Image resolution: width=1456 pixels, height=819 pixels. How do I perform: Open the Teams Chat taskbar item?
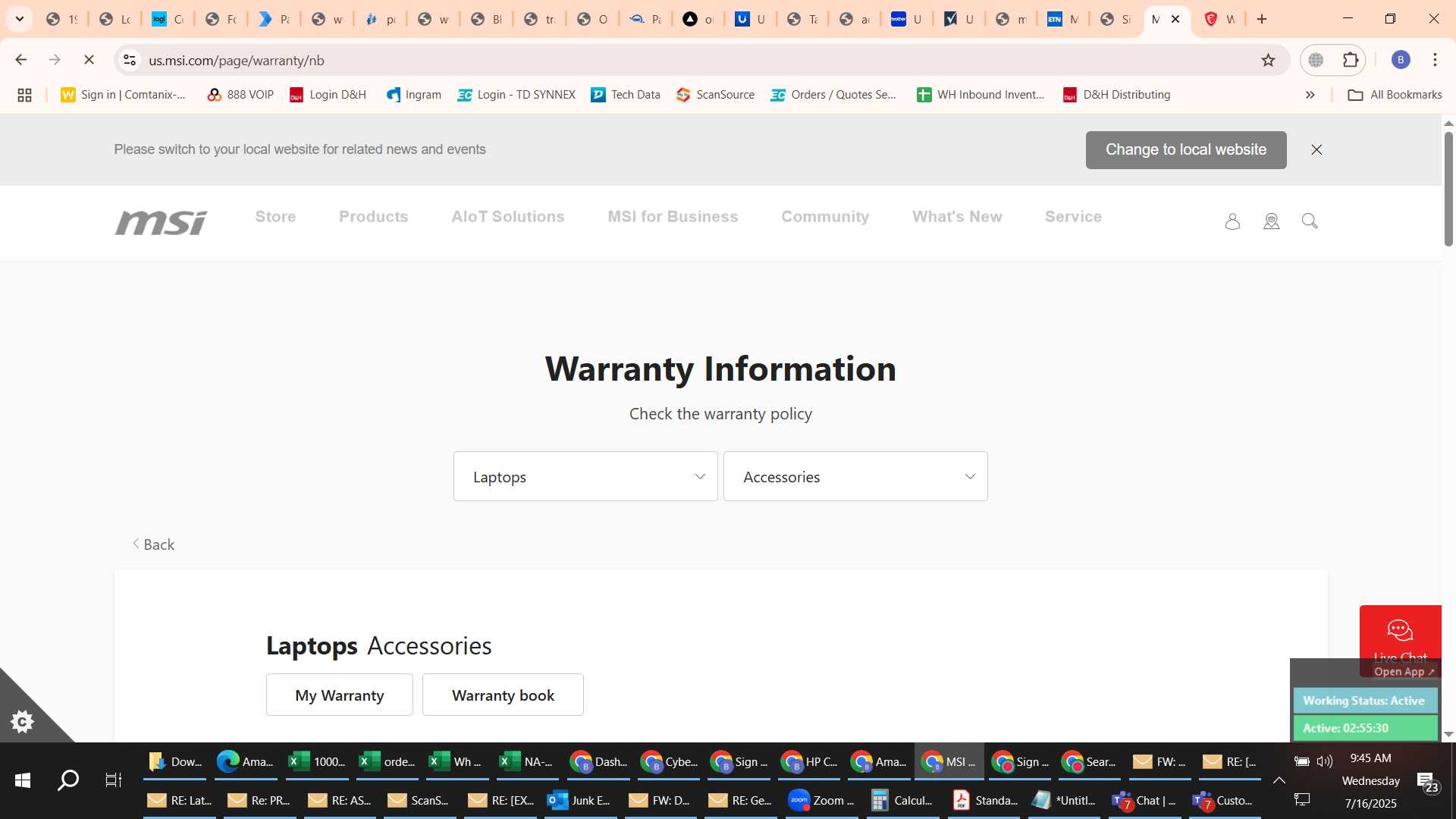click(x=1144, y=801)
